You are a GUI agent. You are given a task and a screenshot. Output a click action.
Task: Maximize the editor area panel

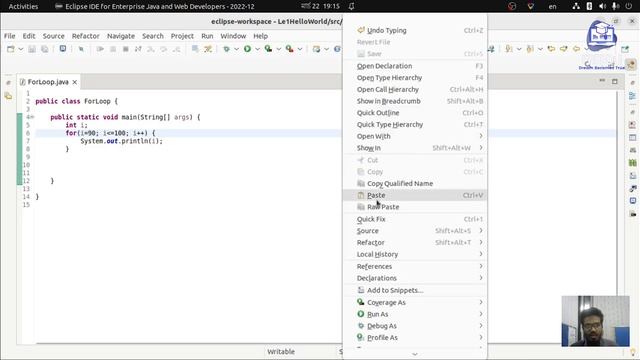pos(615,81)
